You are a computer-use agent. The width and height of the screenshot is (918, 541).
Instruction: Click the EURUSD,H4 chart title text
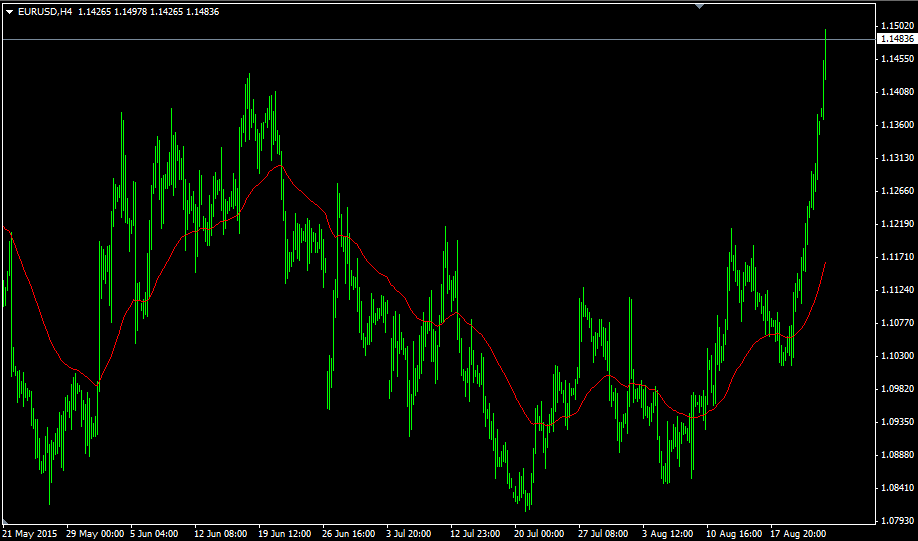click(45, 12)
